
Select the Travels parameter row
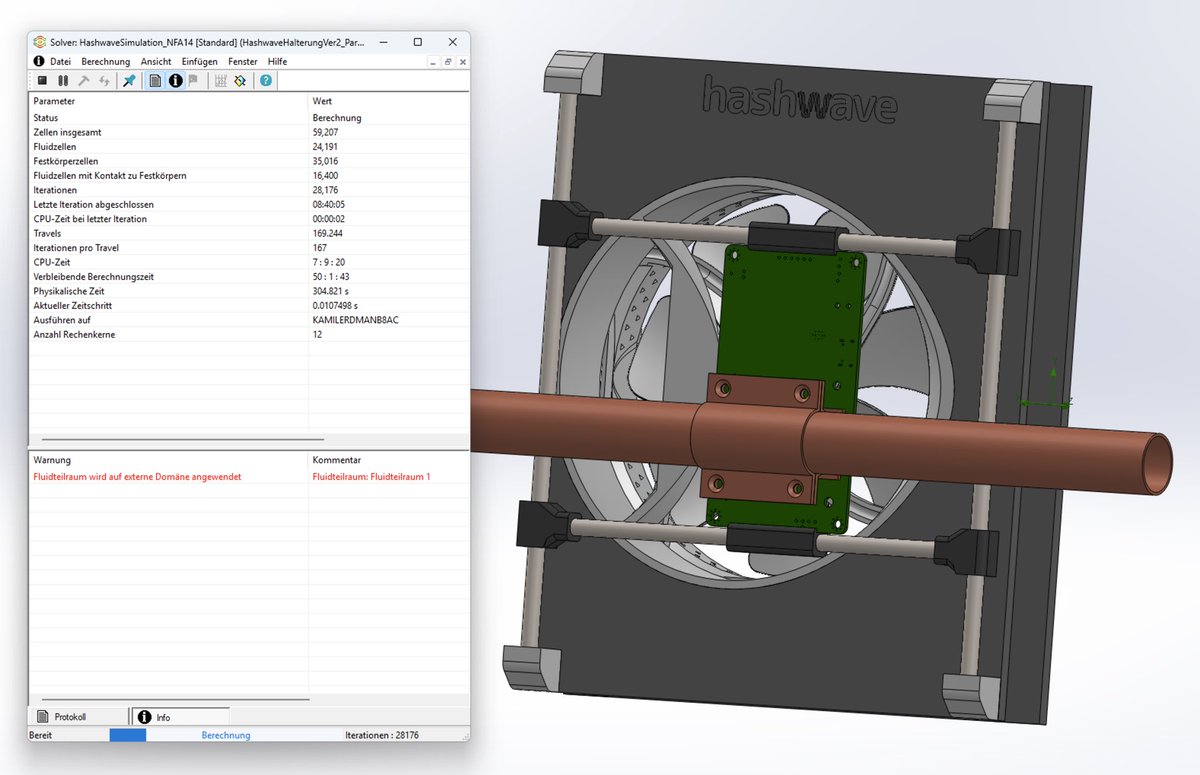point(249,233)
